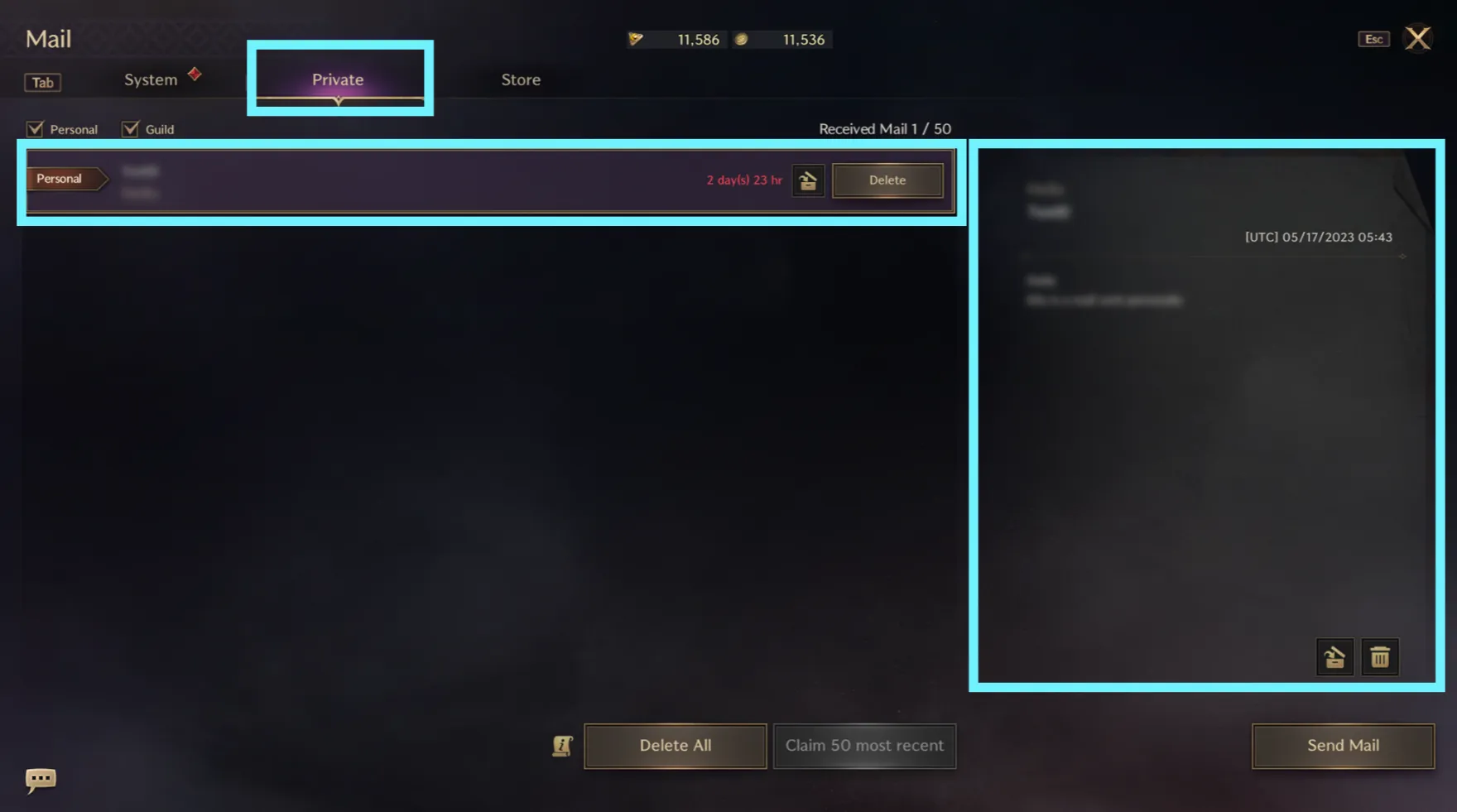The width and height of the screenshot is (1457, 812).
Task: Click the claim icon in mail preview
Action: [x=1334, y=657]
